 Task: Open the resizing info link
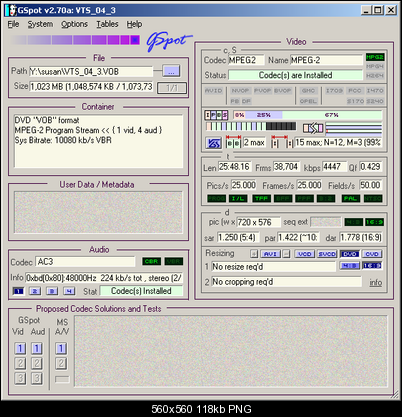point(376,283)
